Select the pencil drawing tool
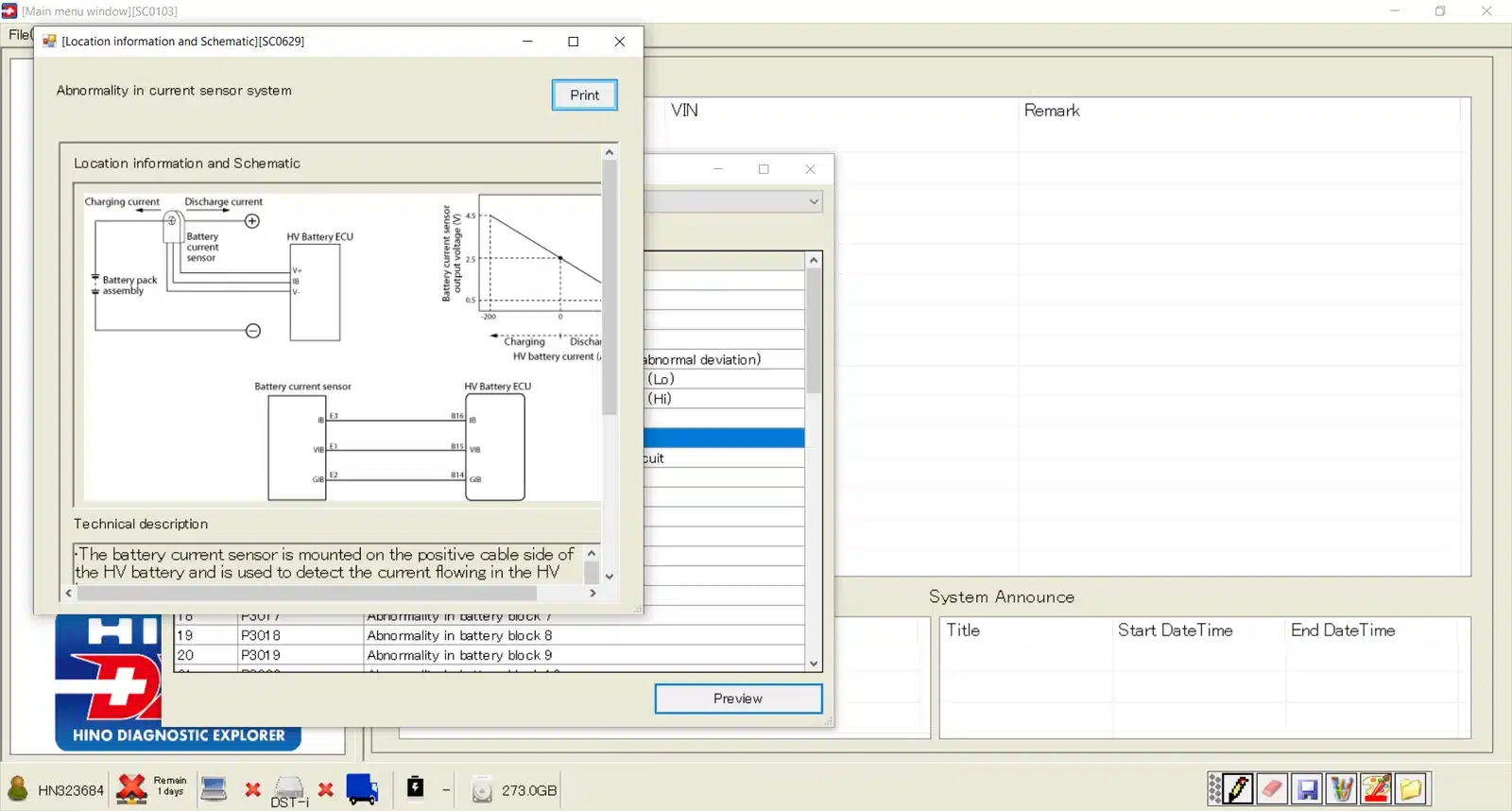The height and width of the screenshot is (811, 1512). [1238, 788]
